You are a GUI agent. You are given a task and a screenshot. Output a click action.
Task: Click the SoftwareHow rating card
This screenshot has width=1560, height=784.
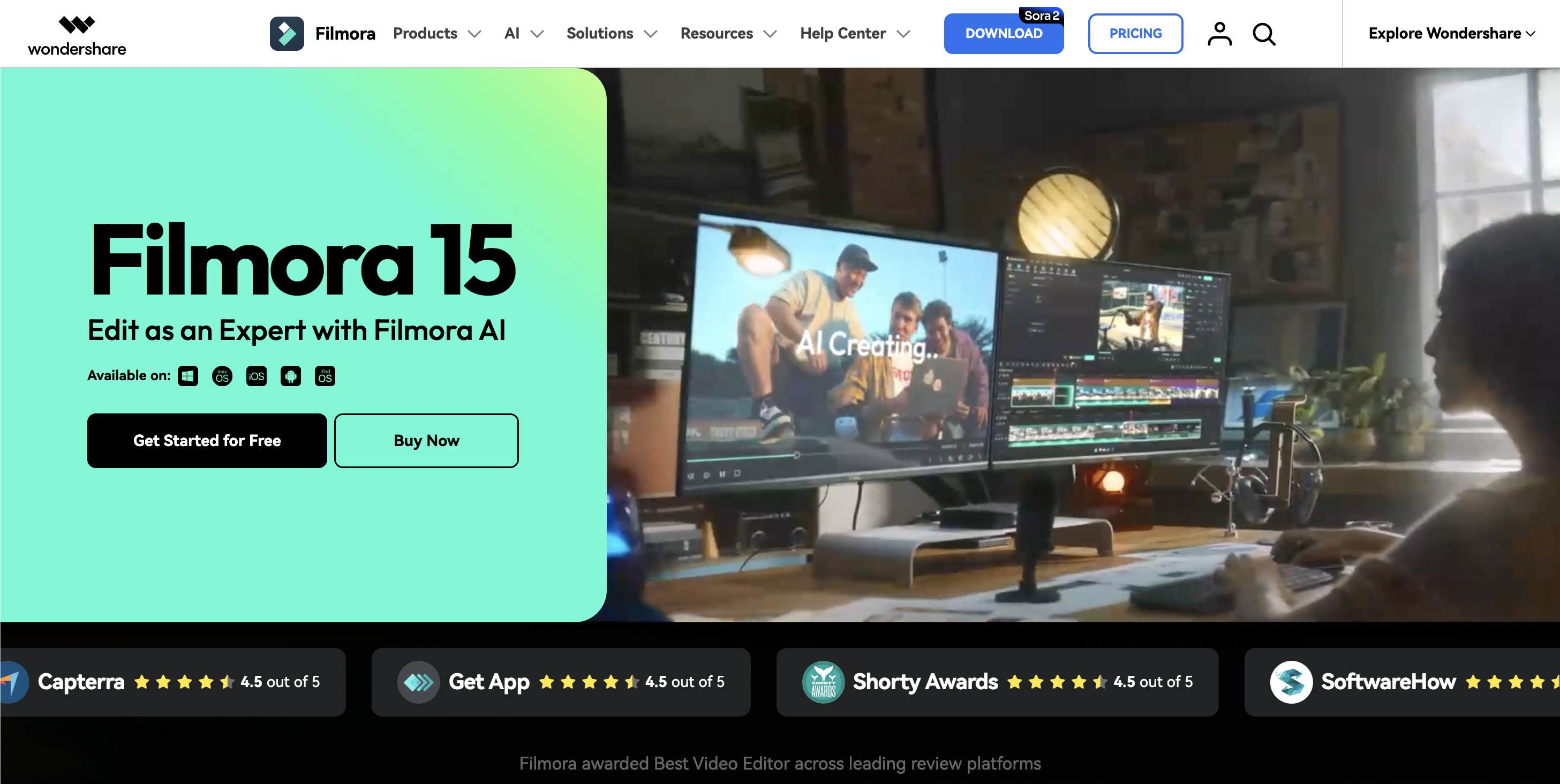click(1402, 682)
